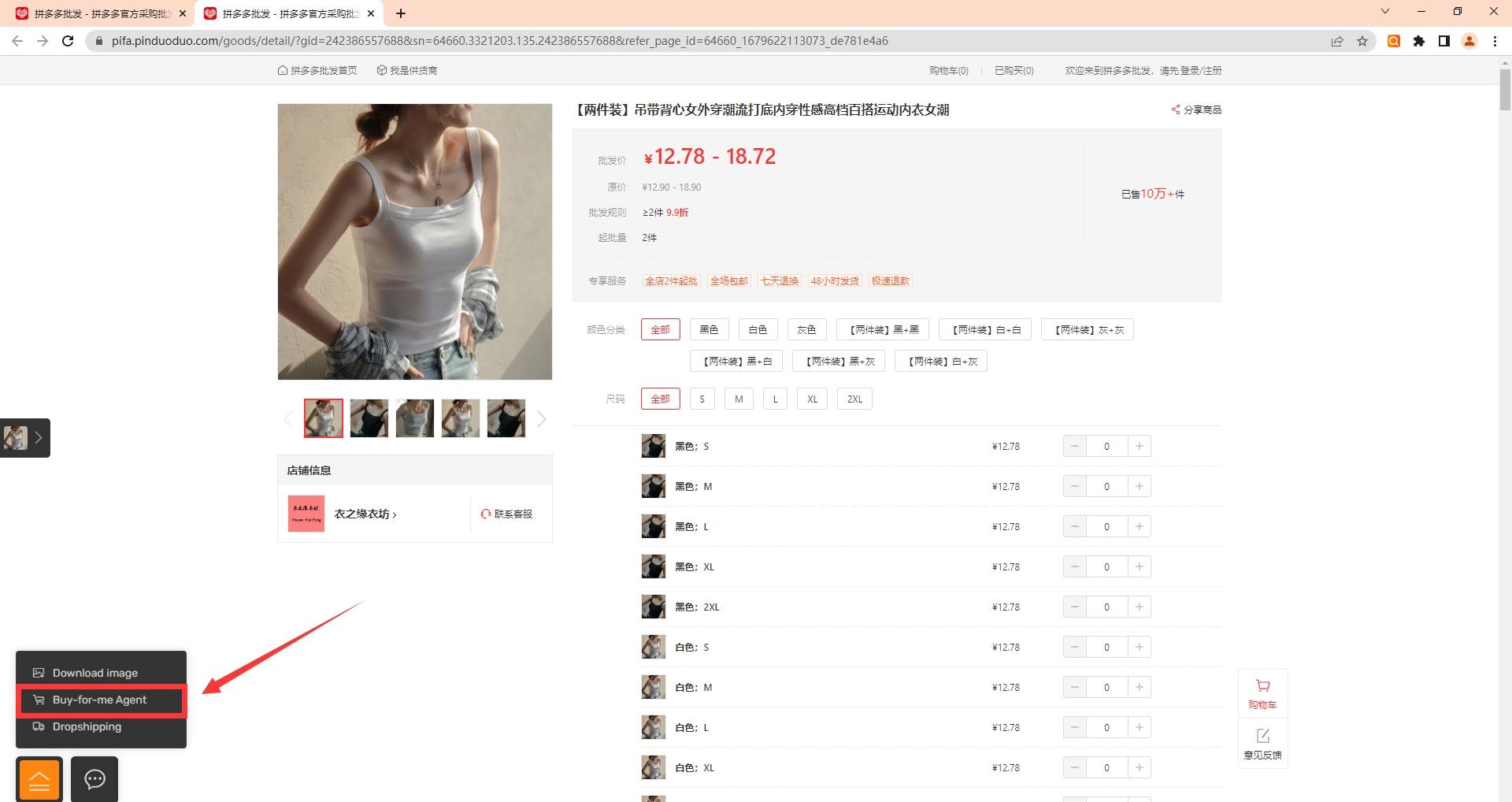Select the third product thumbnail

(415, 418)
